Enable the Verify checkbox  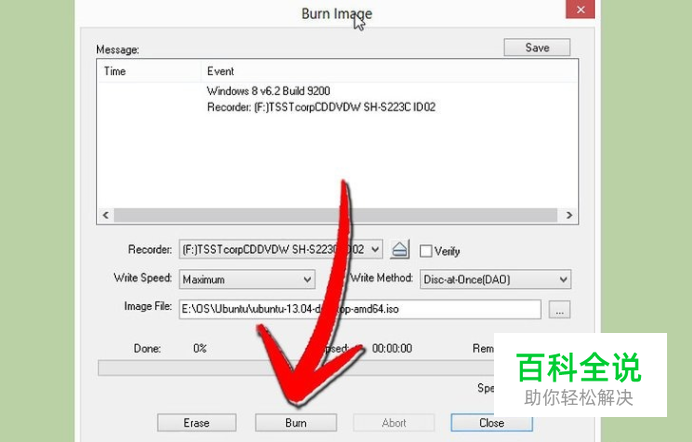tap(426, 251)
